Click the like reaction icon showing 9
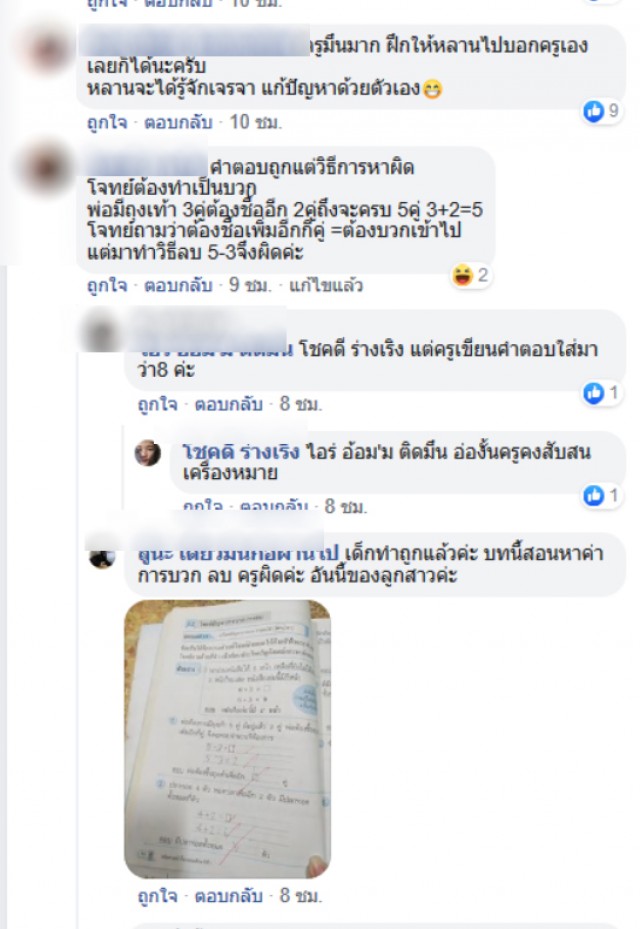The image size is (640, 929). point(593,111)
